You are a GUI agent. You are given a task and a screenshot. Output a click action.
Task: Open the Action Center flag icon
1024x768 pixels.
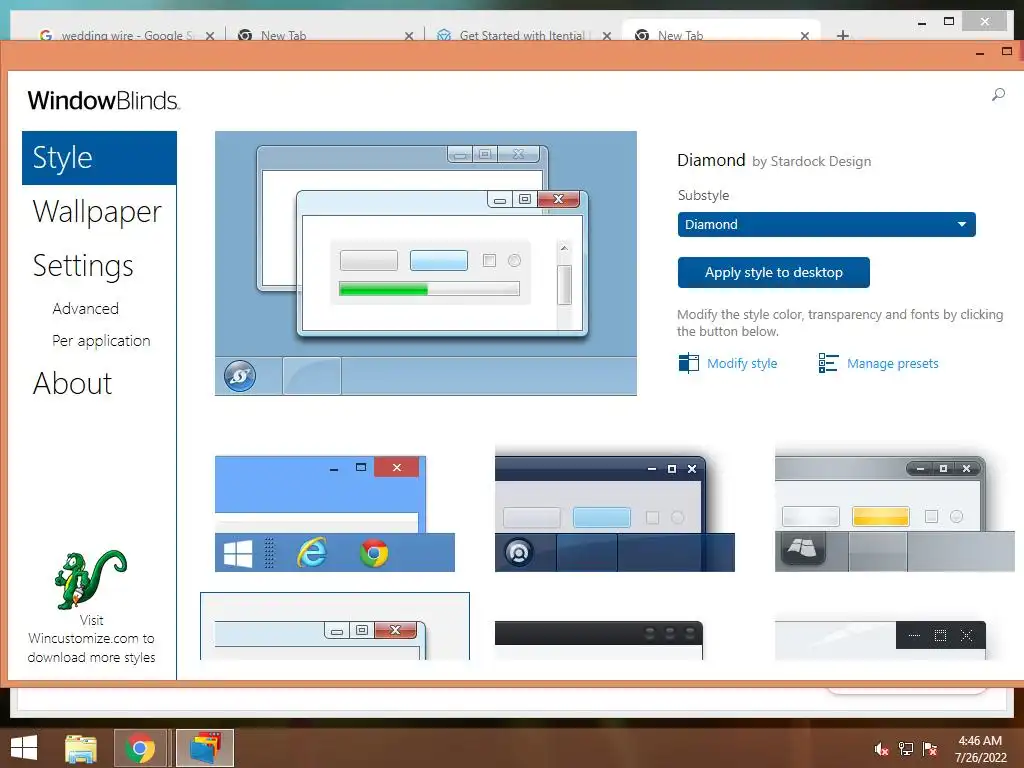(930, 749)
